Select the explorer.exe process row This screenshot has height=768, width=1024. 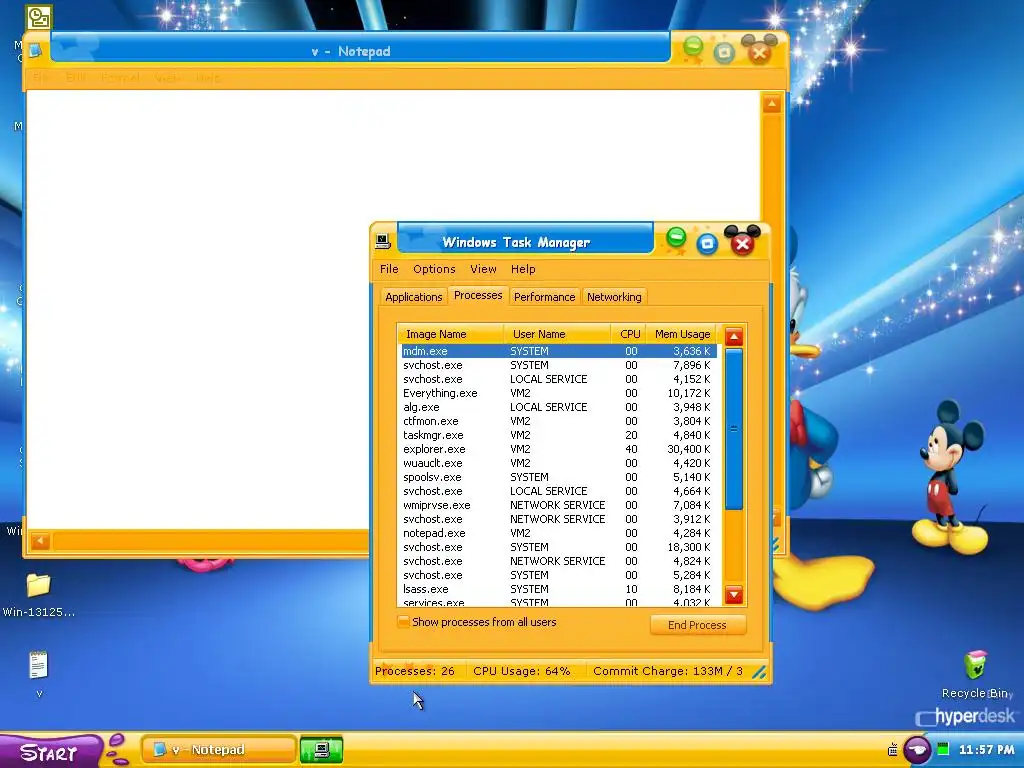click(x=558, y=449)
